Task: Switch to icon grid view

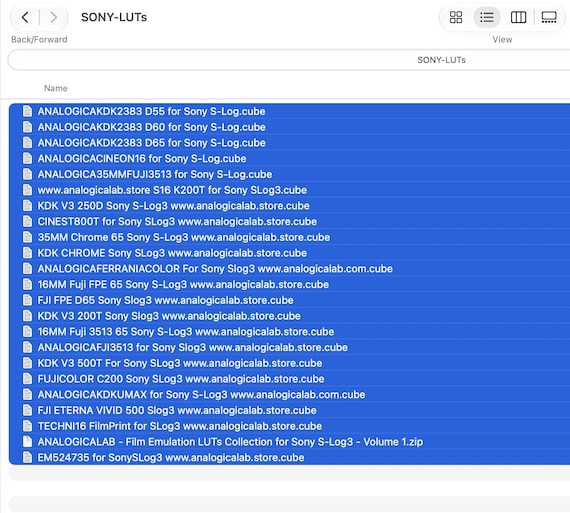Action: click(456, 17)
